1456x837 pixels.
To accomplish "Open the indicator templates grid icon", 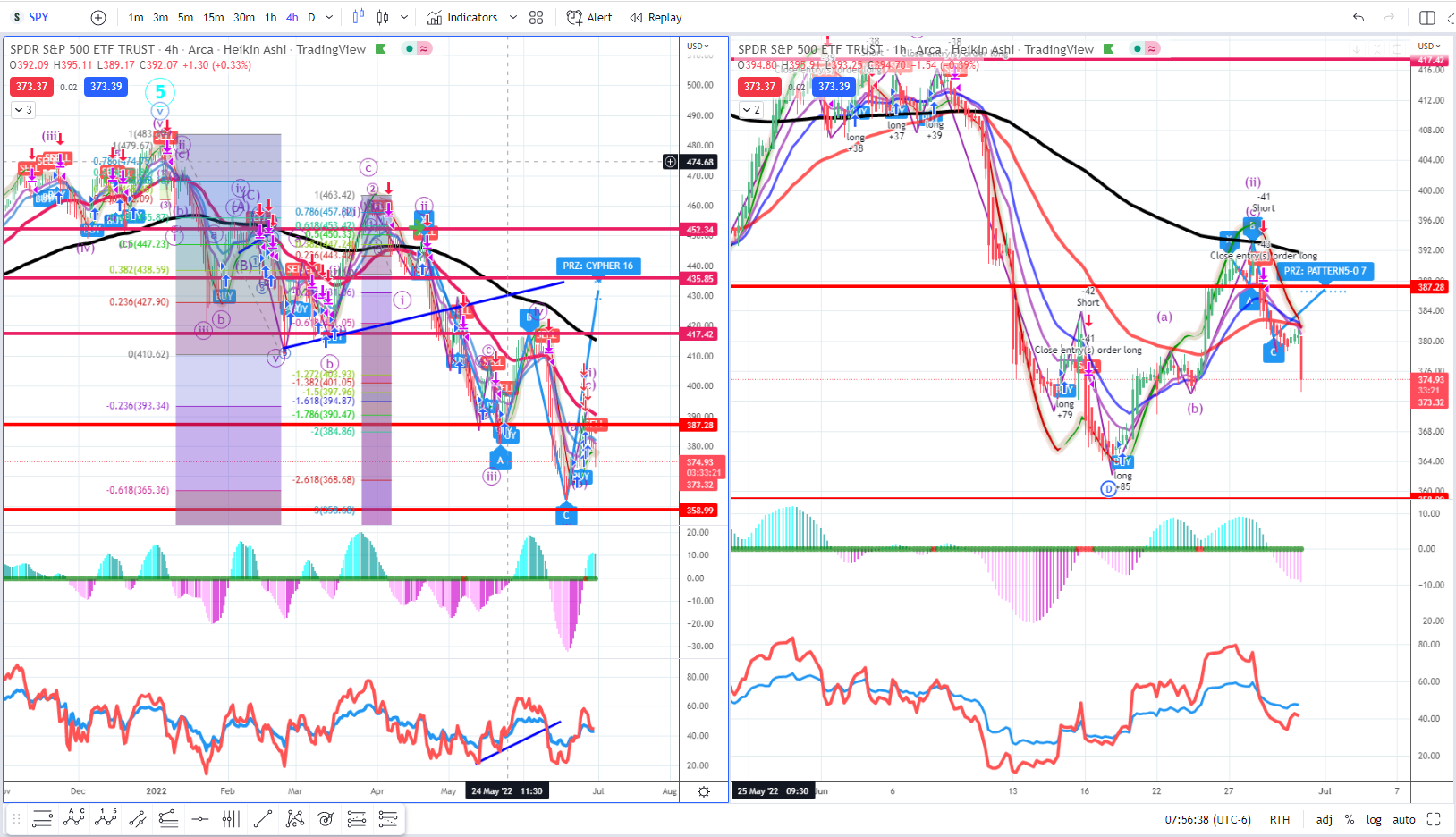I will (x=537, y=17).
